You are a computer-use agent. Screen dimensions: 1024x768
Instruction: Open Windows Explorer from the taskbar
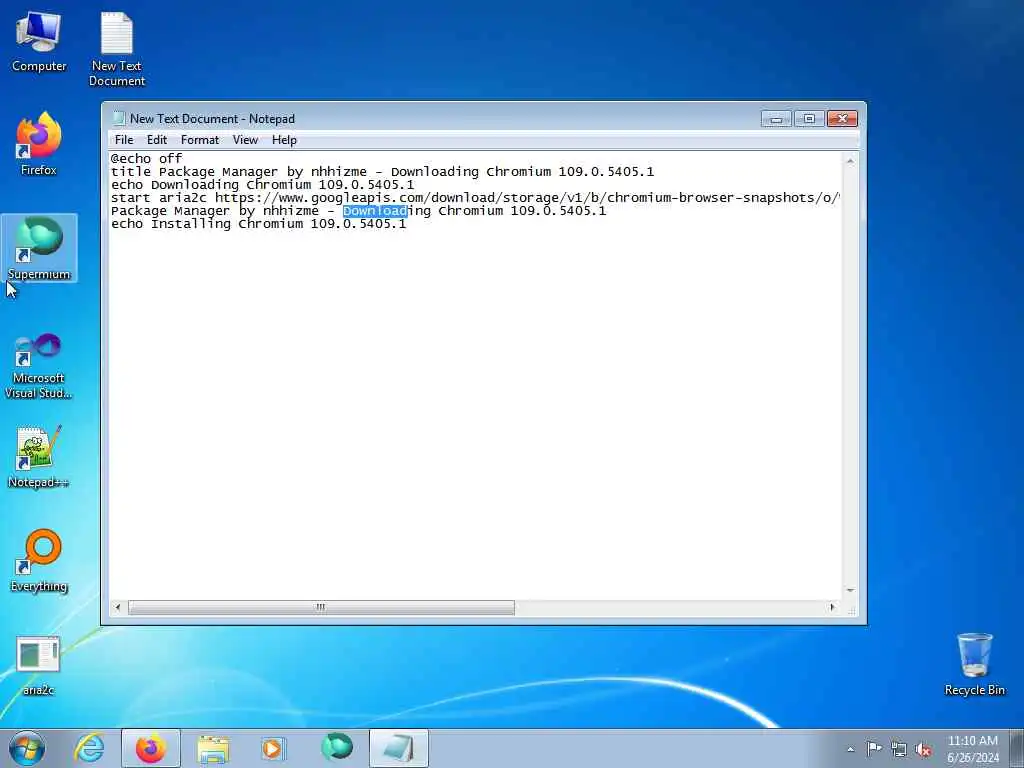click(x=213, y=748)
